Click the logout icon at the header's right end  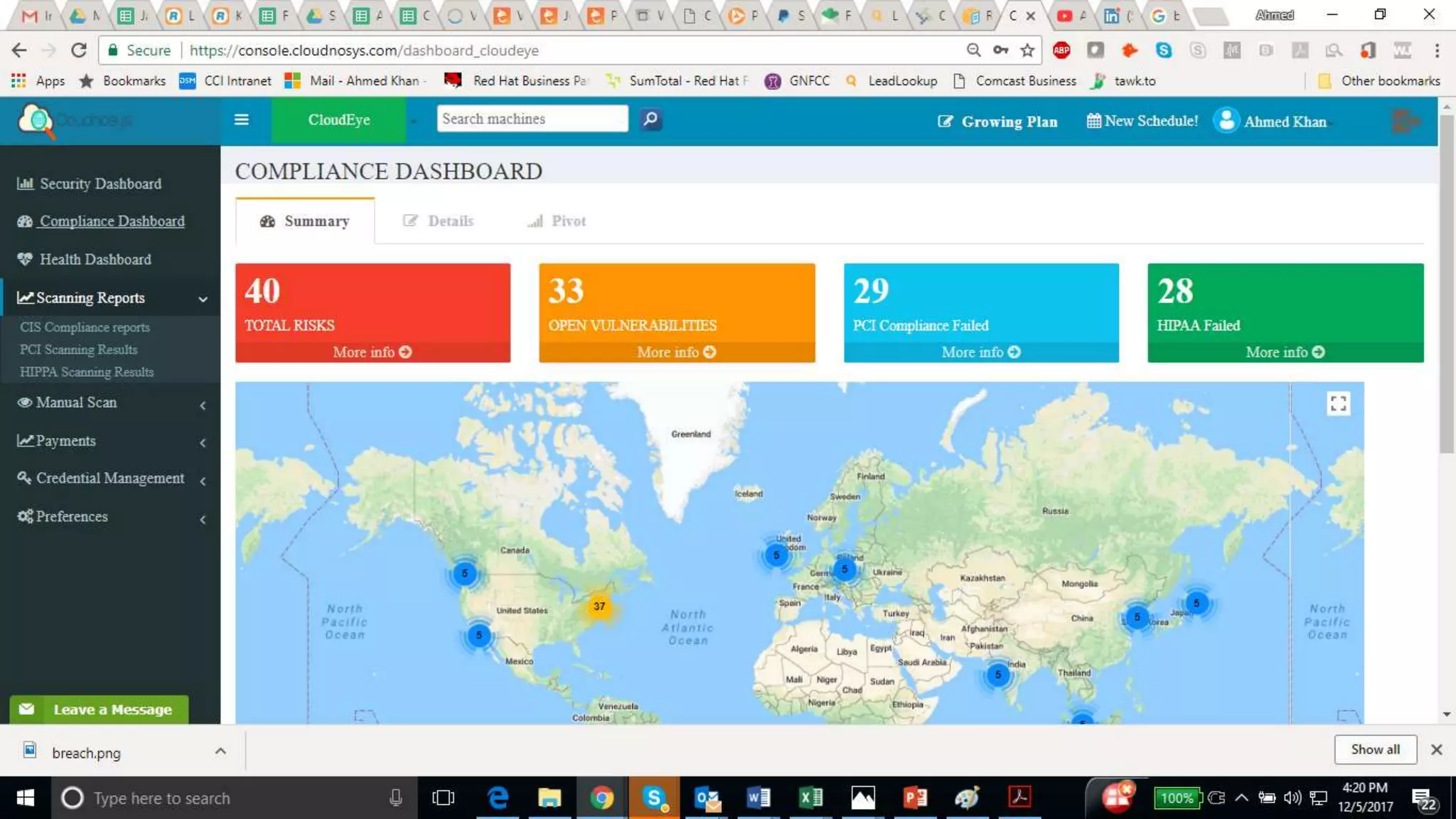(1405, 121)
